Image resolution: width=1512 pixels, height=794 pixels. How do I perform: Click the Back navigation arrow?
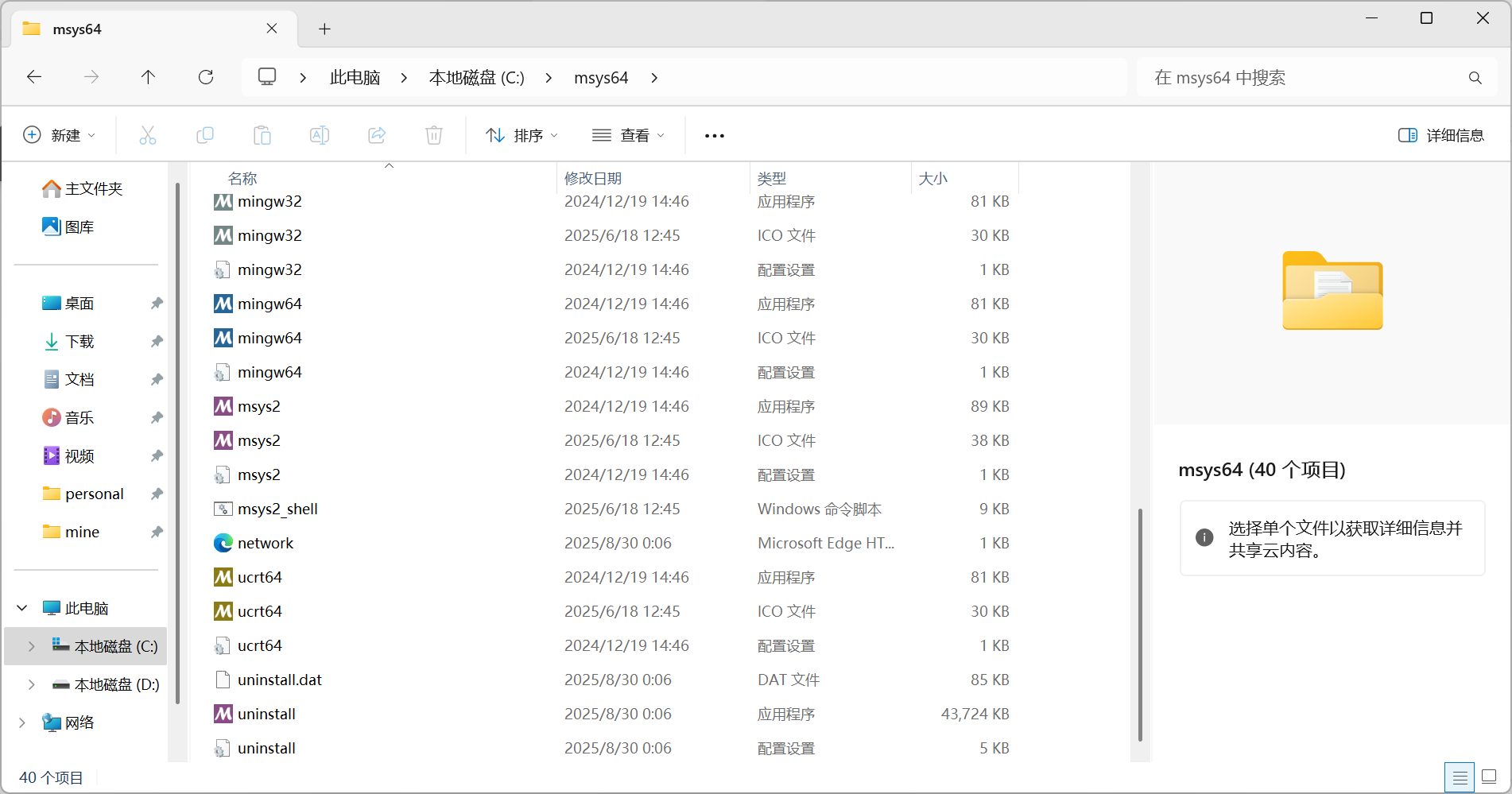tap(33, 76)
